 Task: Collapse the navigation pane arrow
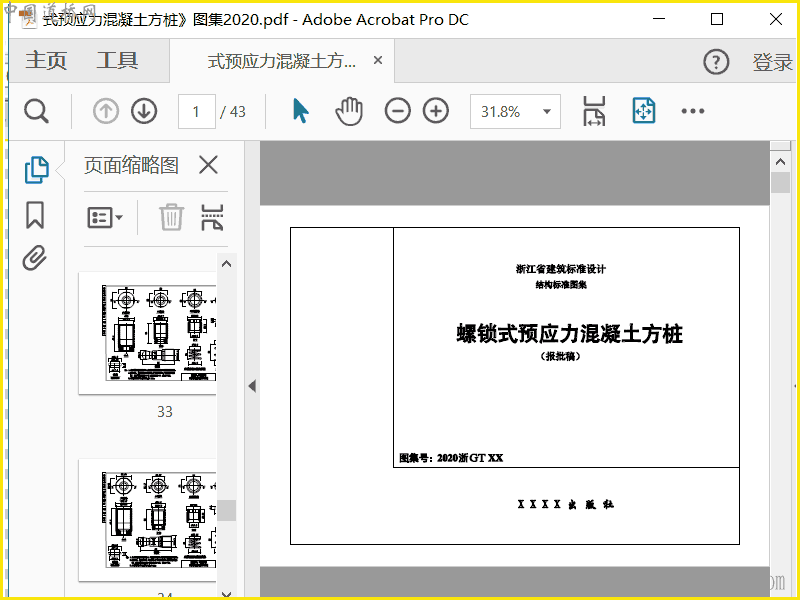click(x=252, y=386)
